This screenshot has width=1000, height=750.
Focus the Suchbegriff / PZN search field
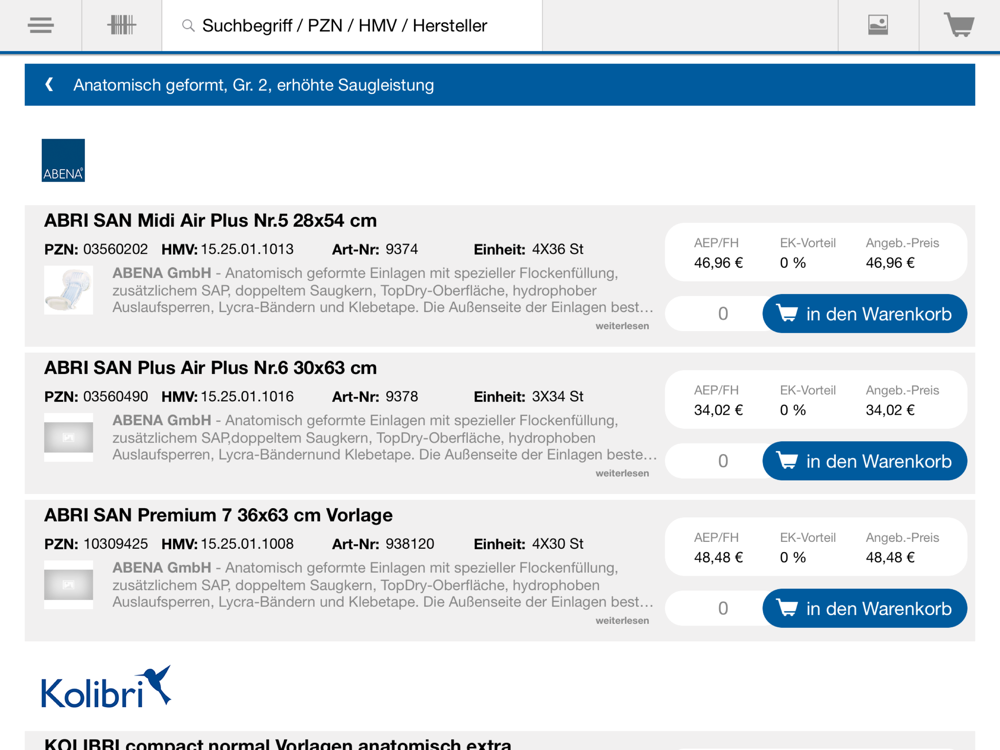pos(352,26)
